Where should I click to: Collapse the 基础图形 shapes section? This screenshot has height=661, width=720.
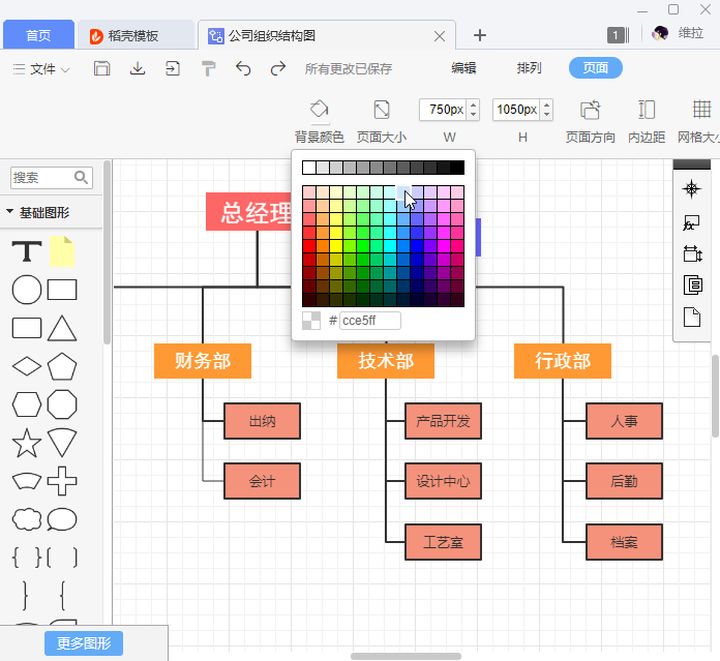10,212
